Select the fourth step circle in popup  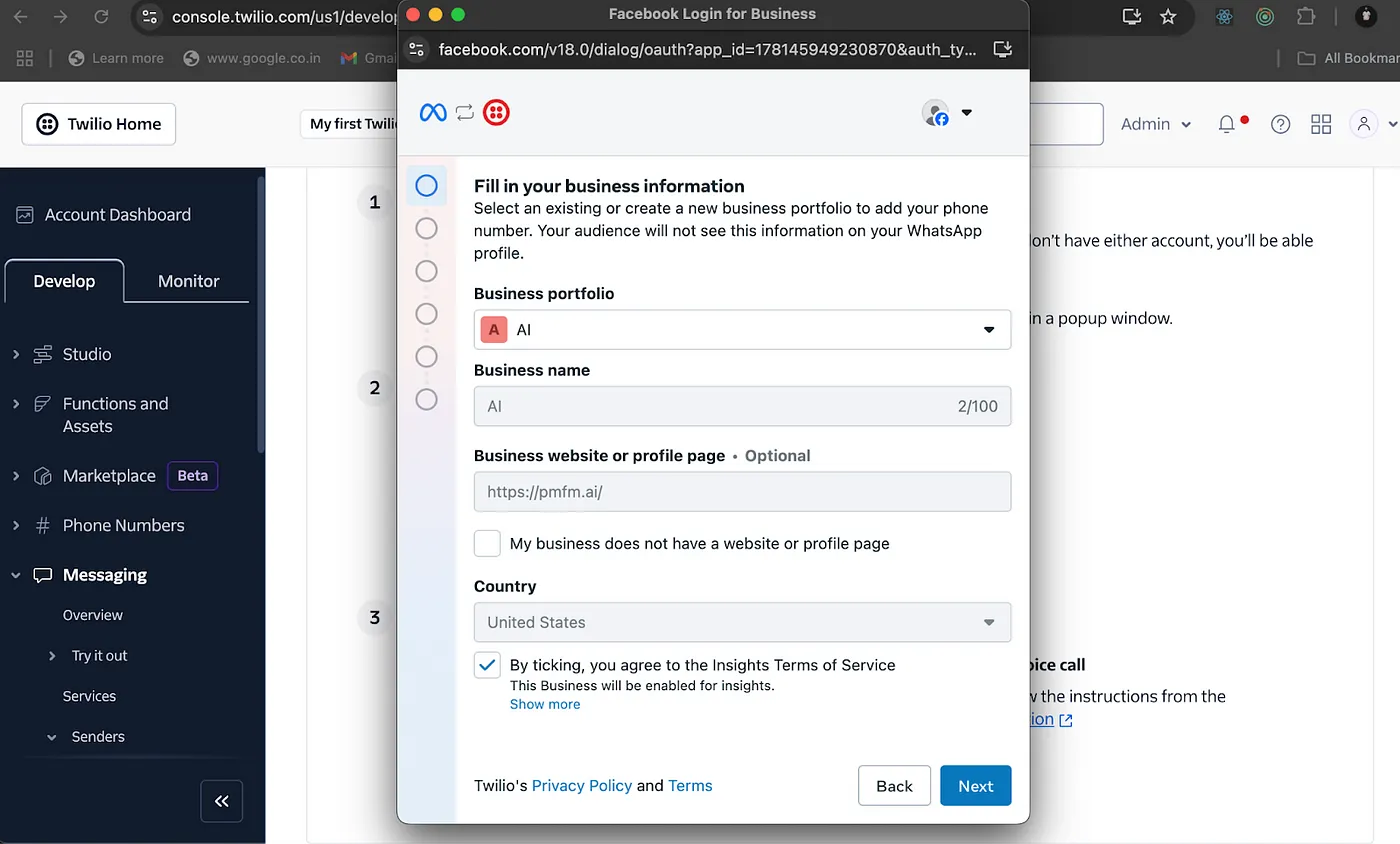pyautogui.click(x=426, y=314)
